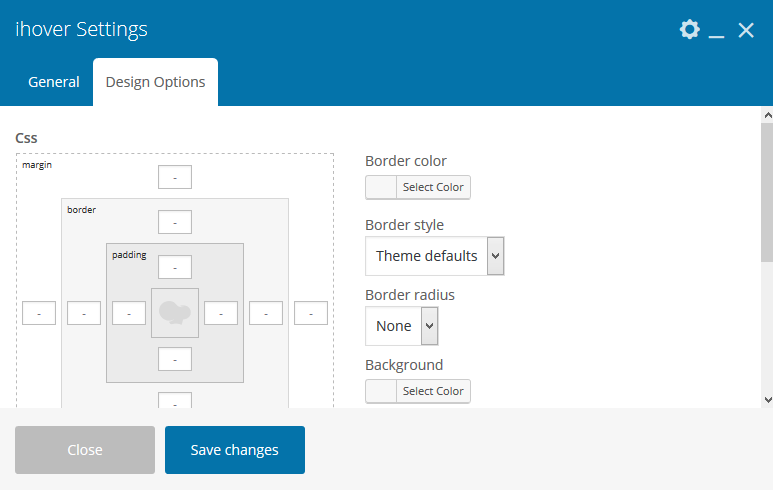Click the gray Close button
The height and width of the screenshot is (490, 773).
[85, 450]
